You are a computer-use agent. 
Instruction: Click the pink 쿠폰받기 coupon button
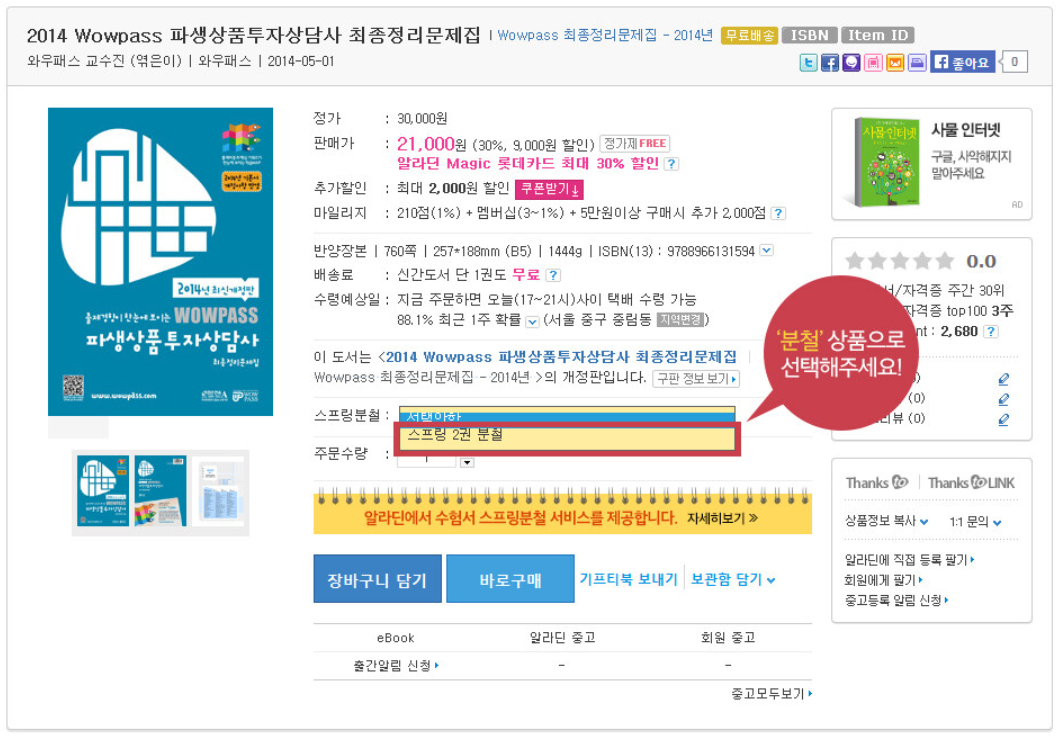(x=549, y=189)
